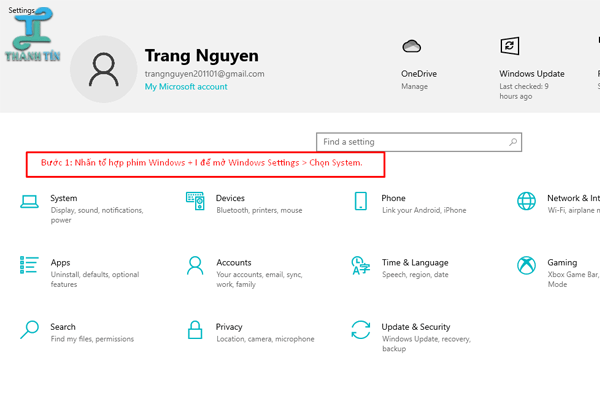Open Update & Security icon
The height and width of the screenshot is (400, 600).
[x=361, y=329]
